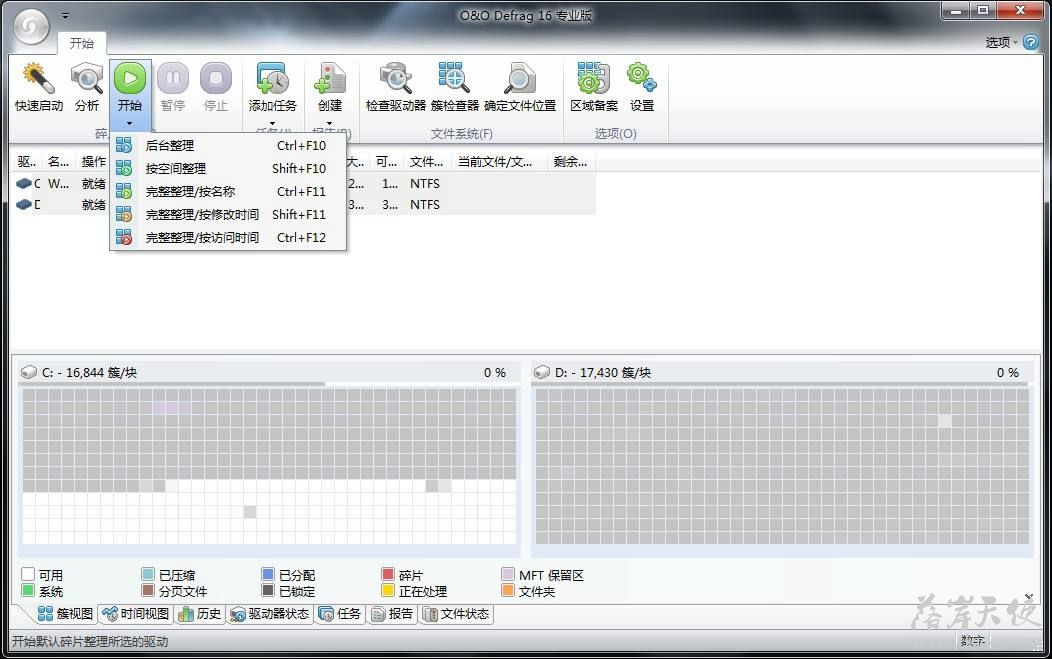Click the 已分配 blue legend swatch
The image size is (1052, 659).
(268, 574)
